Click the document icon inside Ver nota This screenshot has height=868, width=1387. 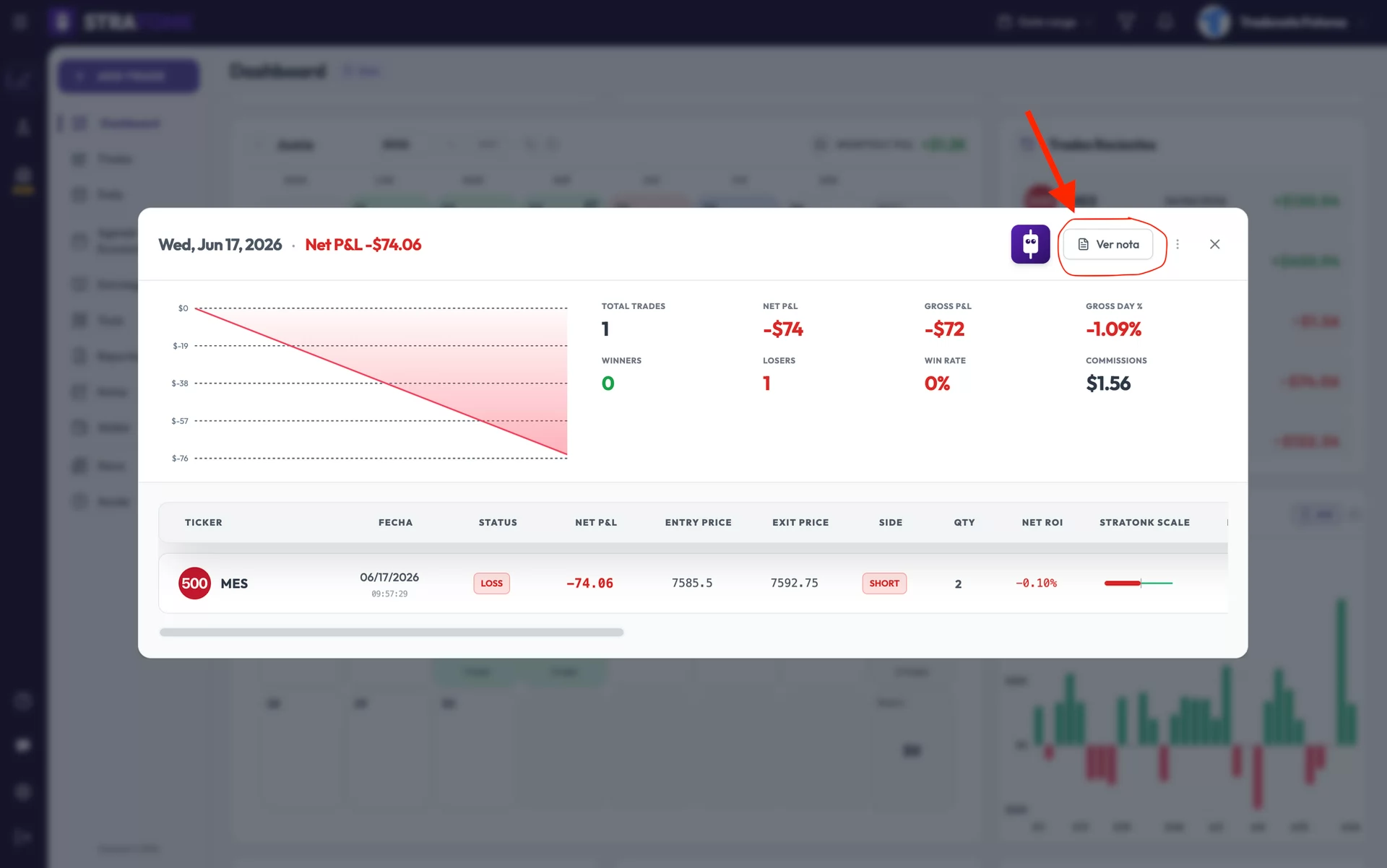tap(1084, 244)
